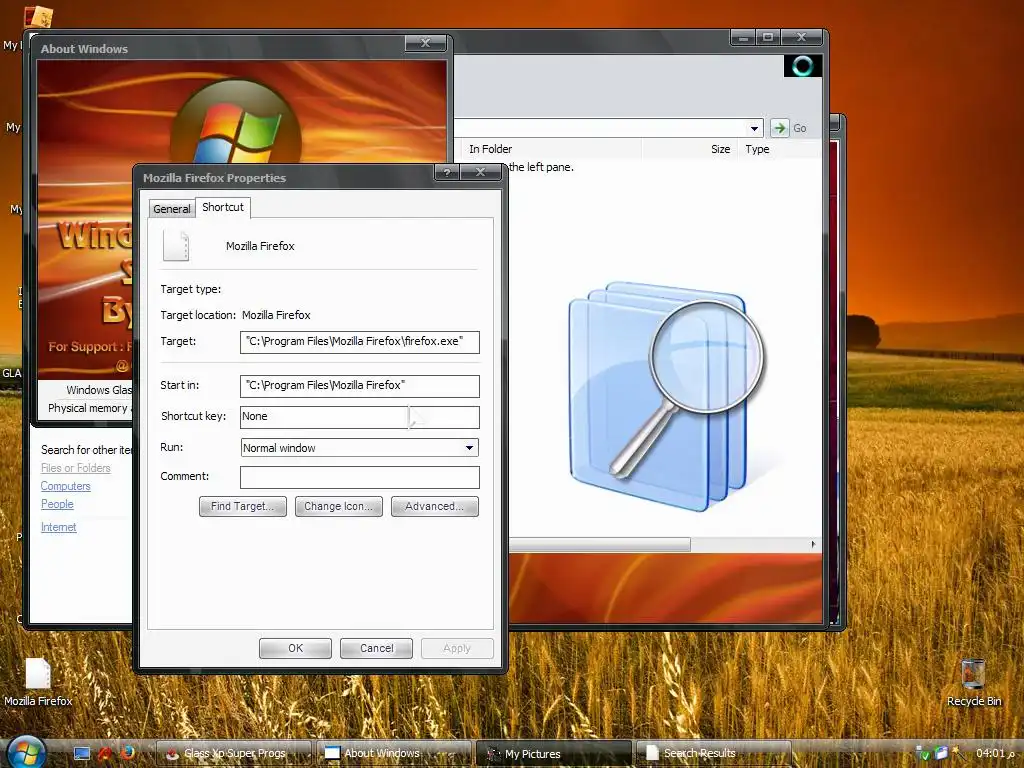Click the Start in field
Image resolution: width=1024 pixels, height=768 pixels.
(x=359, y=385)
